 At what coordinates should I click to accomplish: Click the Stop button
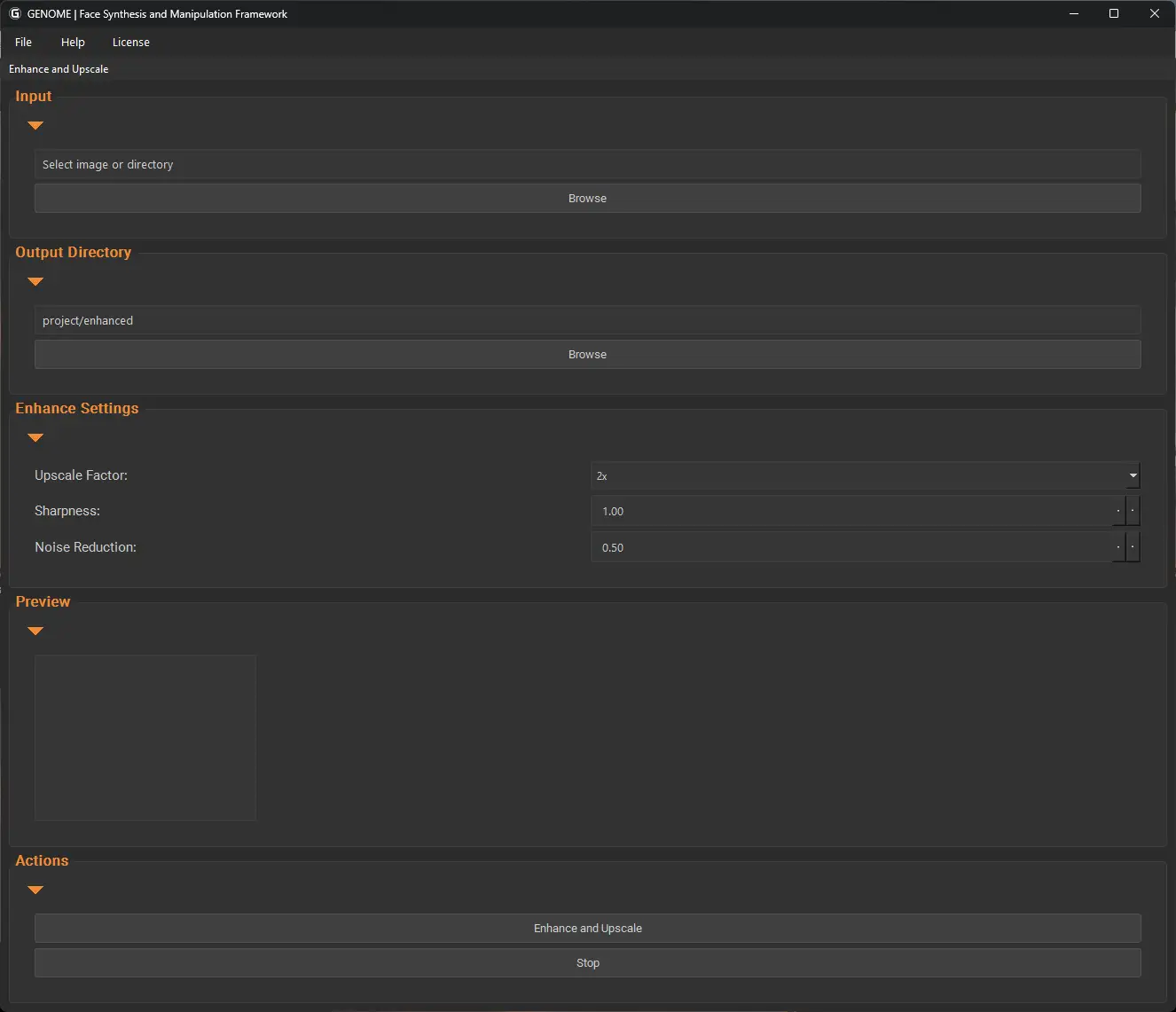[x=587, y=962]
